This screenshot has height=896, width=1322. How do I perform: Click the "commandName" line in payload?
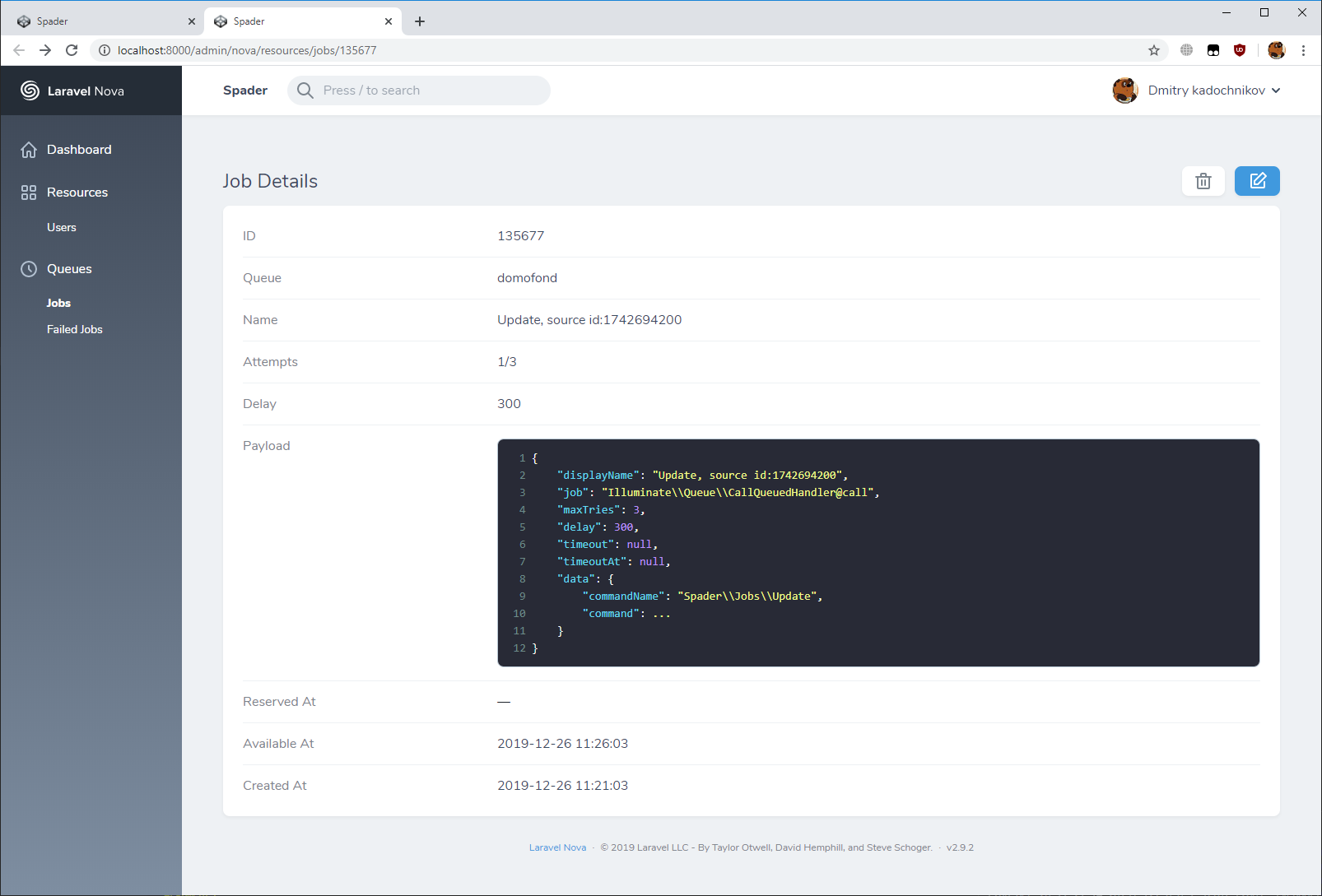coord(702,597)
